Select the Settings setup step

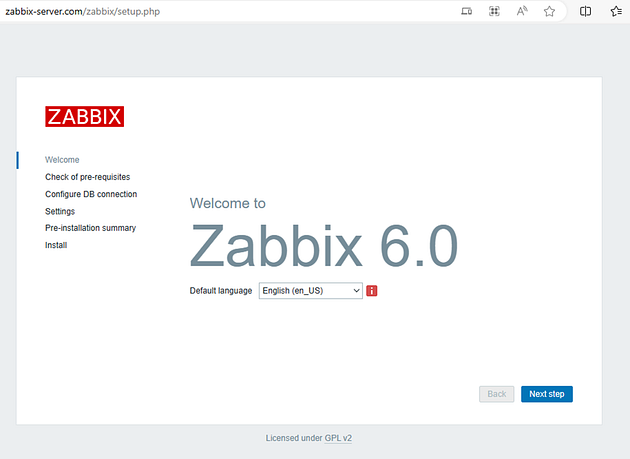point(60,211)
